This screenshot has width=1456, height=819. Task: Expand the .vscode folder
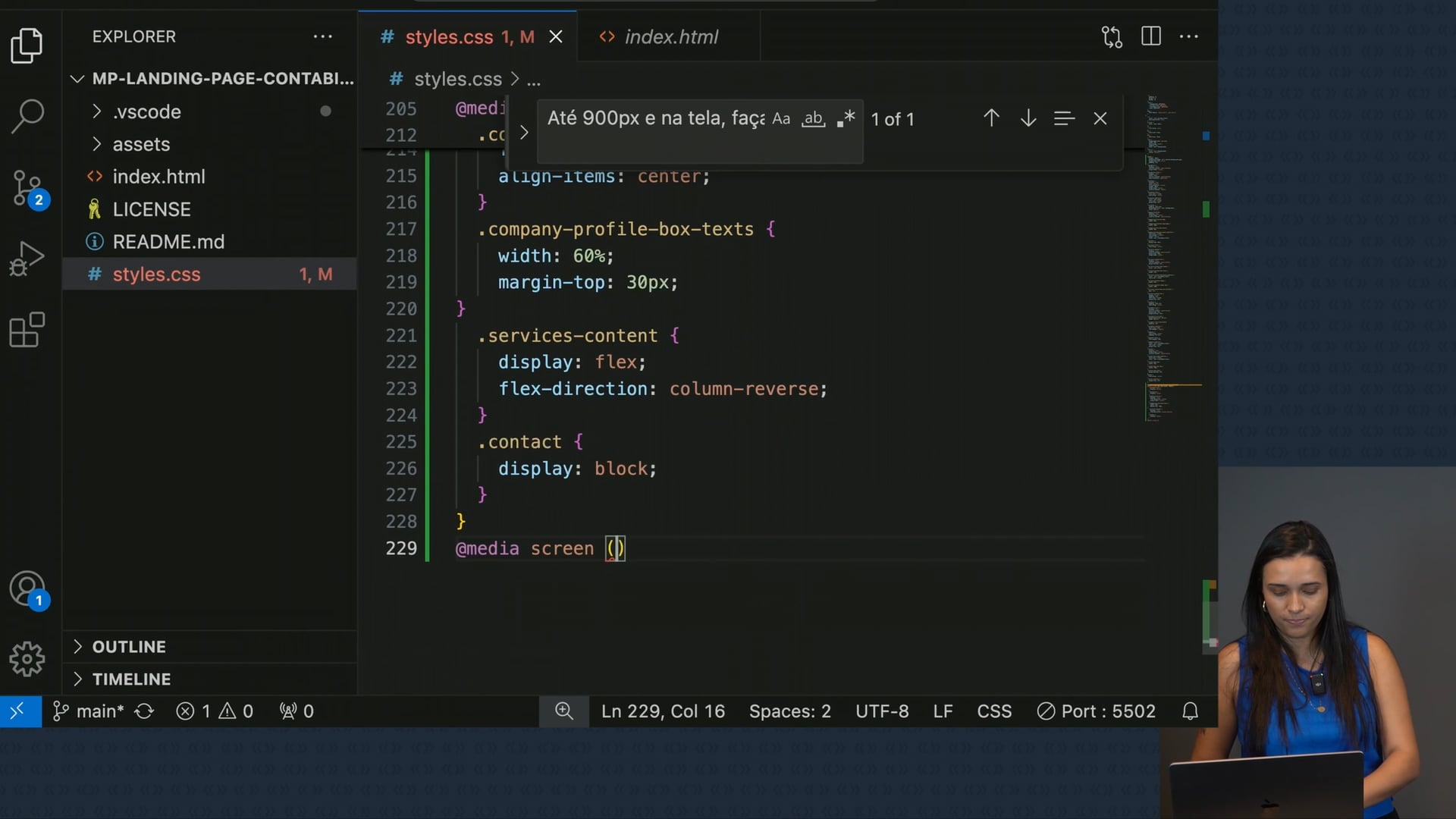[146, 111]
